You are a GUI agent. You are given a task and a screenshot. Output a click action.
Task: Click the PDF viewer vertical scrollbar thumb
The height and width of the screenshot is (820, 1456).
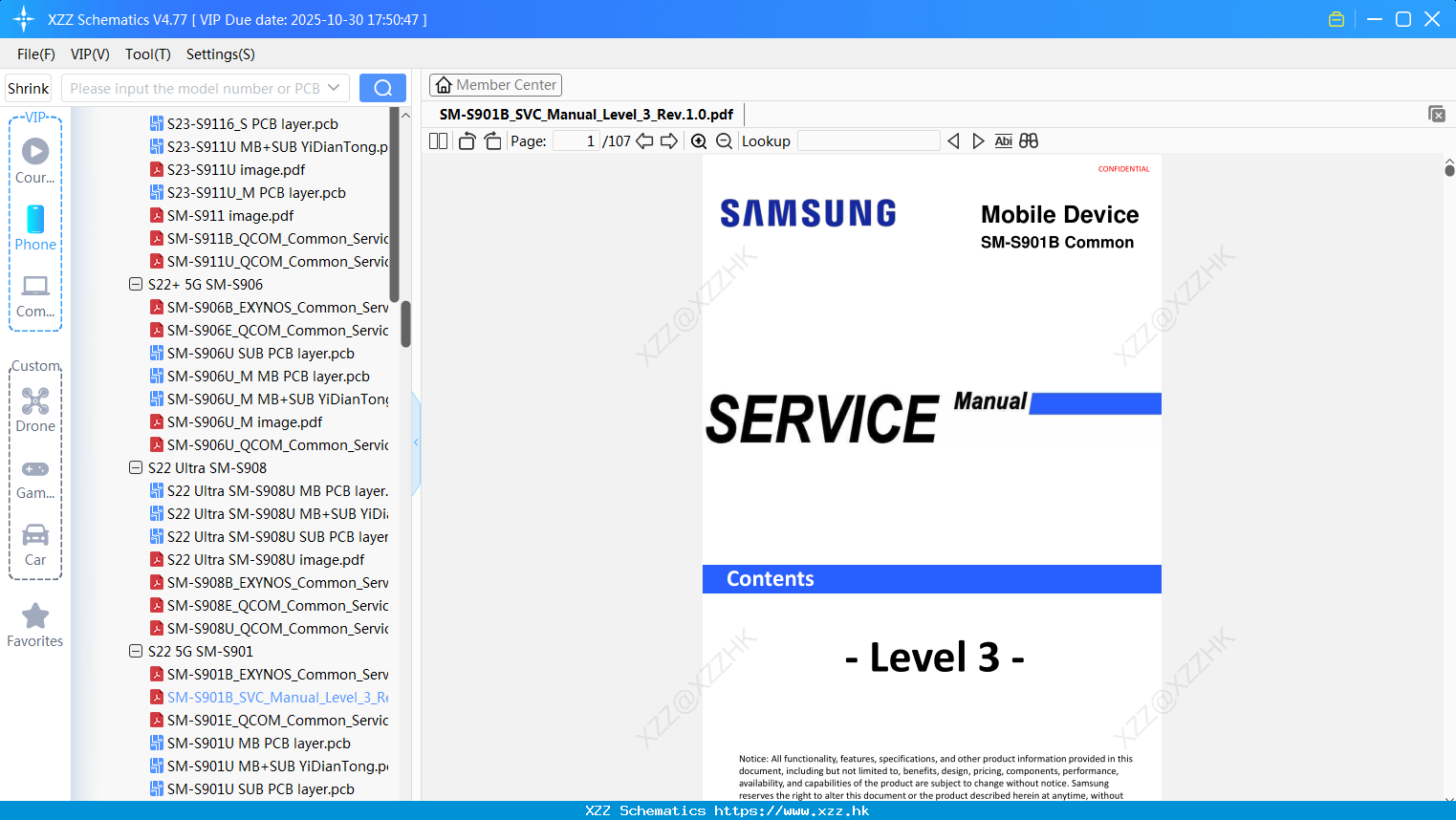coord(1449,170)
